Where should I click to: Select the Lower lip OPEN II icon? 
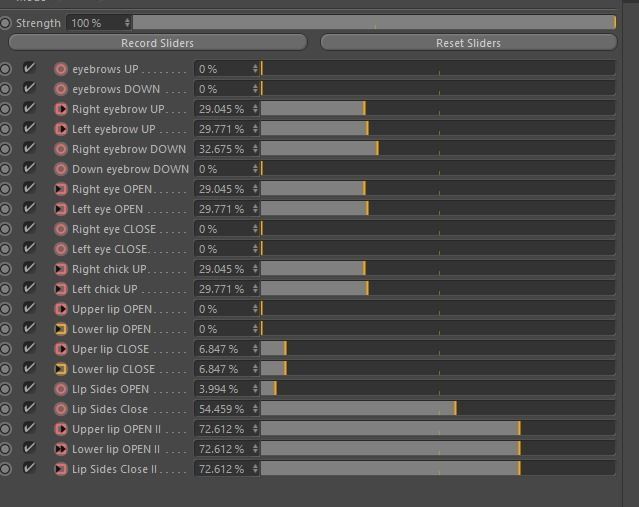click(x=61, y=449)
